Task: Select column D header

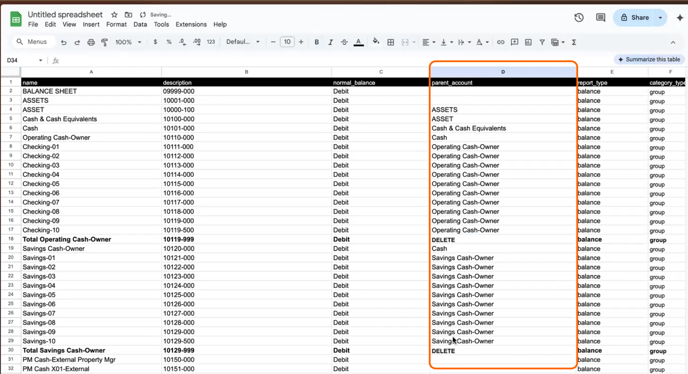Action: click(502, 72)
